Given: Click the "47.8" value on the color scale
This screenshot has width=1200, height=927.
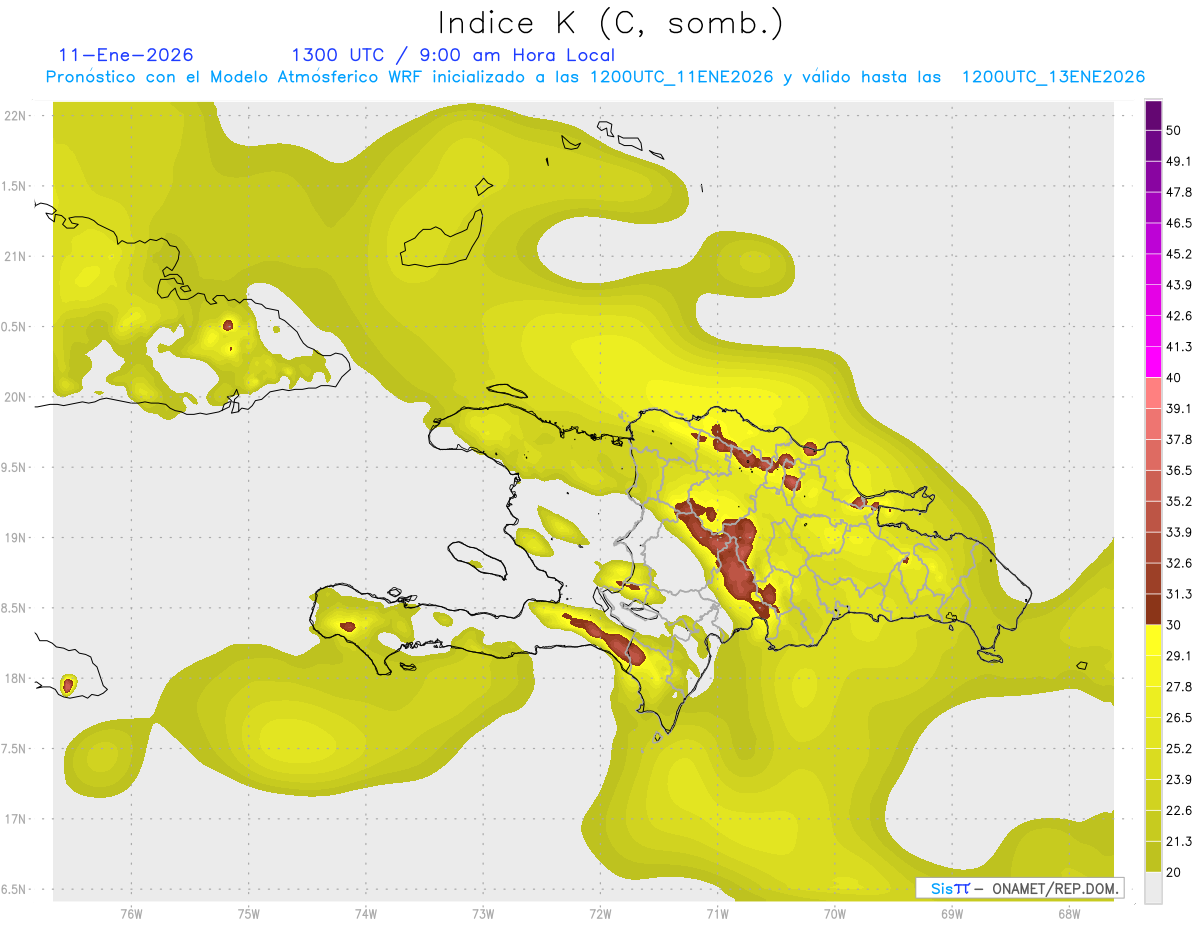Looking at the screenshot, I should (1179, 192).
